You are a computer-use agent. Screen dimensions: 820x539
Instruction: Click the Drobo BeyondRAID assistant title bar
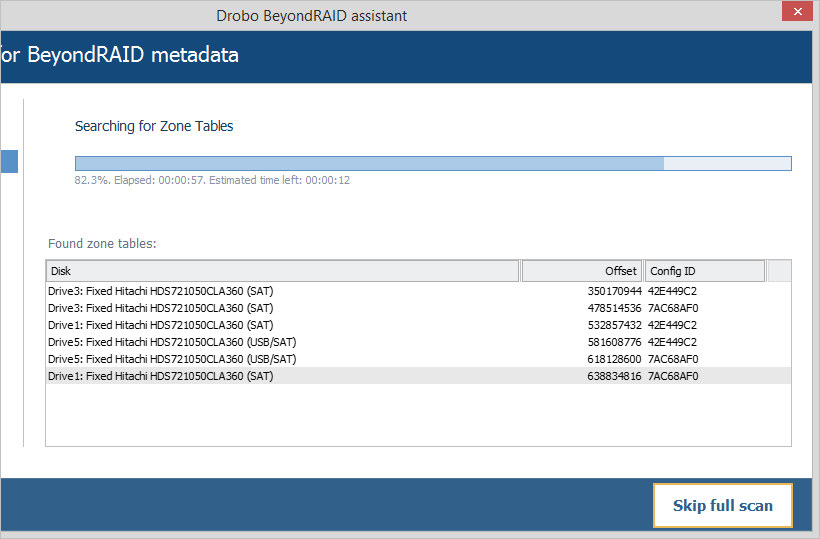311,16
